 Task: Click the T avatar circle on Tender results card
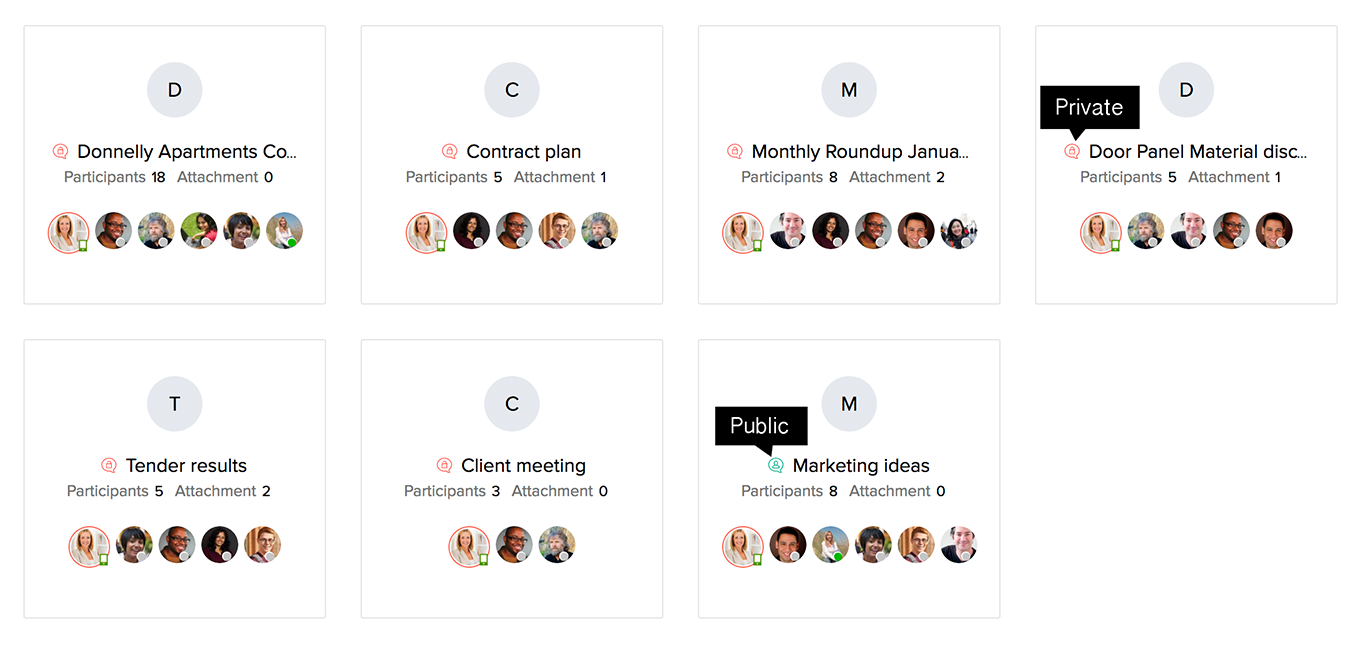(x=175, y=404)
